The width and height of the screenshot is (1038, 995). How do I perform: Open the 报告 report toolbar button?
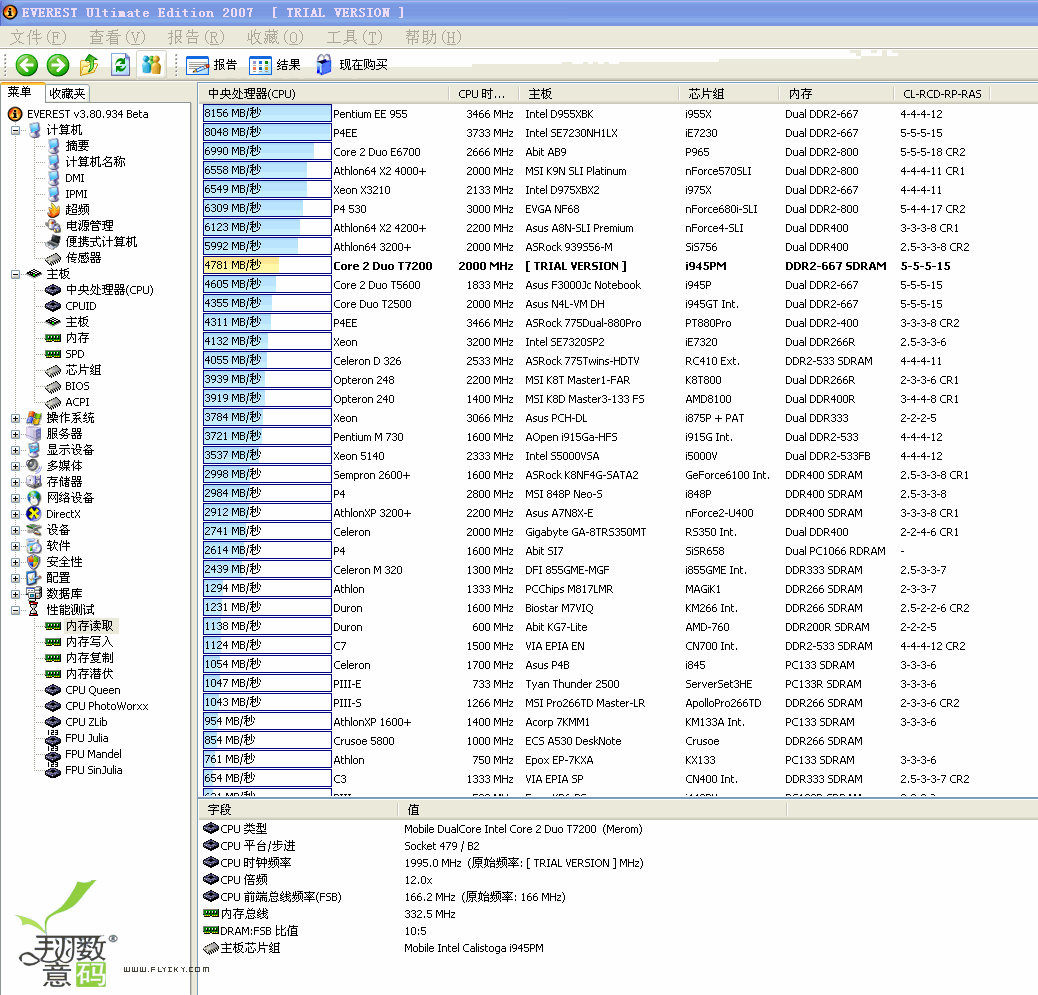212,65
